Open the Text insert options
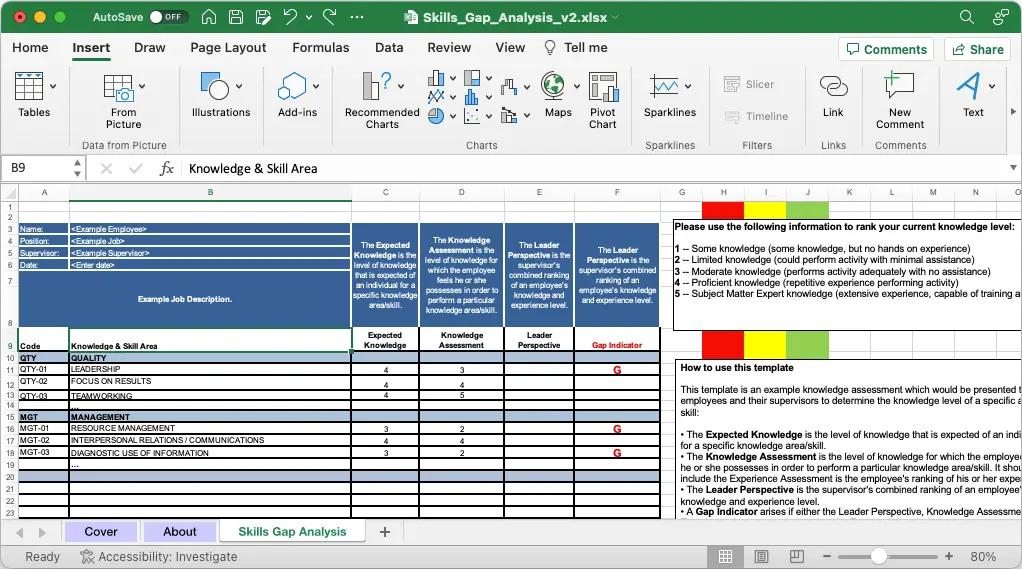1022x569 pixels. pyautogui.click(x=973, y=95)
